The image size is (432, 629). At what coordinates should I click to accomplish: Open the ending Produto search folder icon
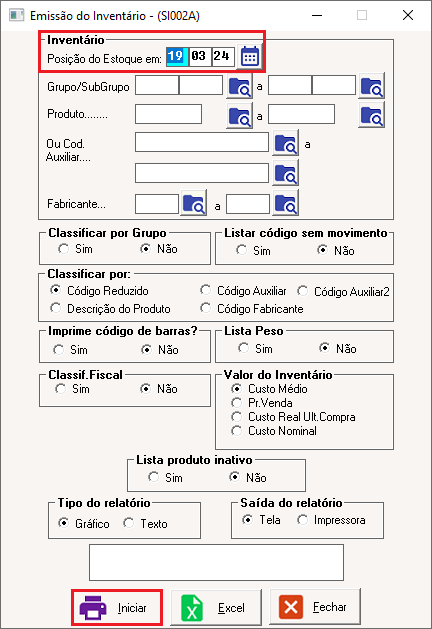point(371,115)
